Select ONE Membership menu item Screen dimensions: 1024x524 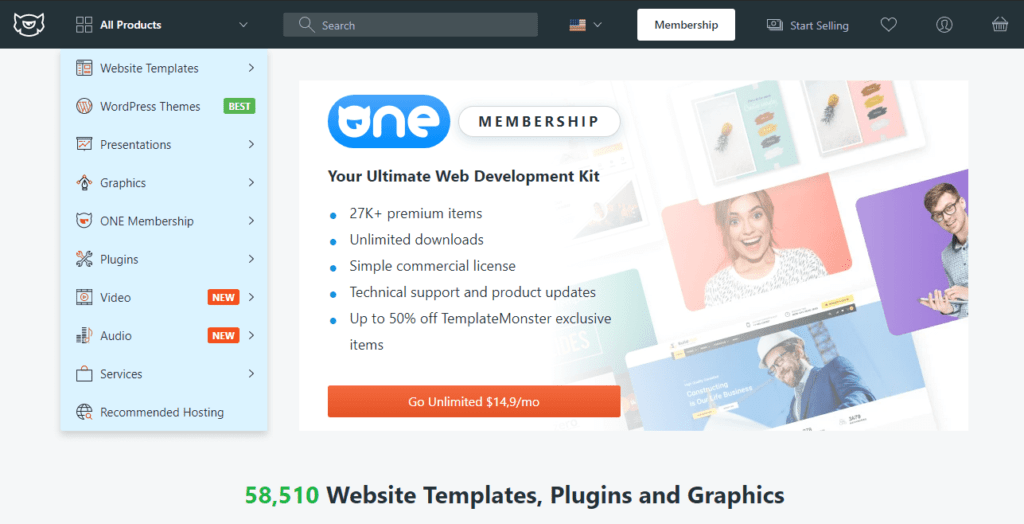click(164, 221)
